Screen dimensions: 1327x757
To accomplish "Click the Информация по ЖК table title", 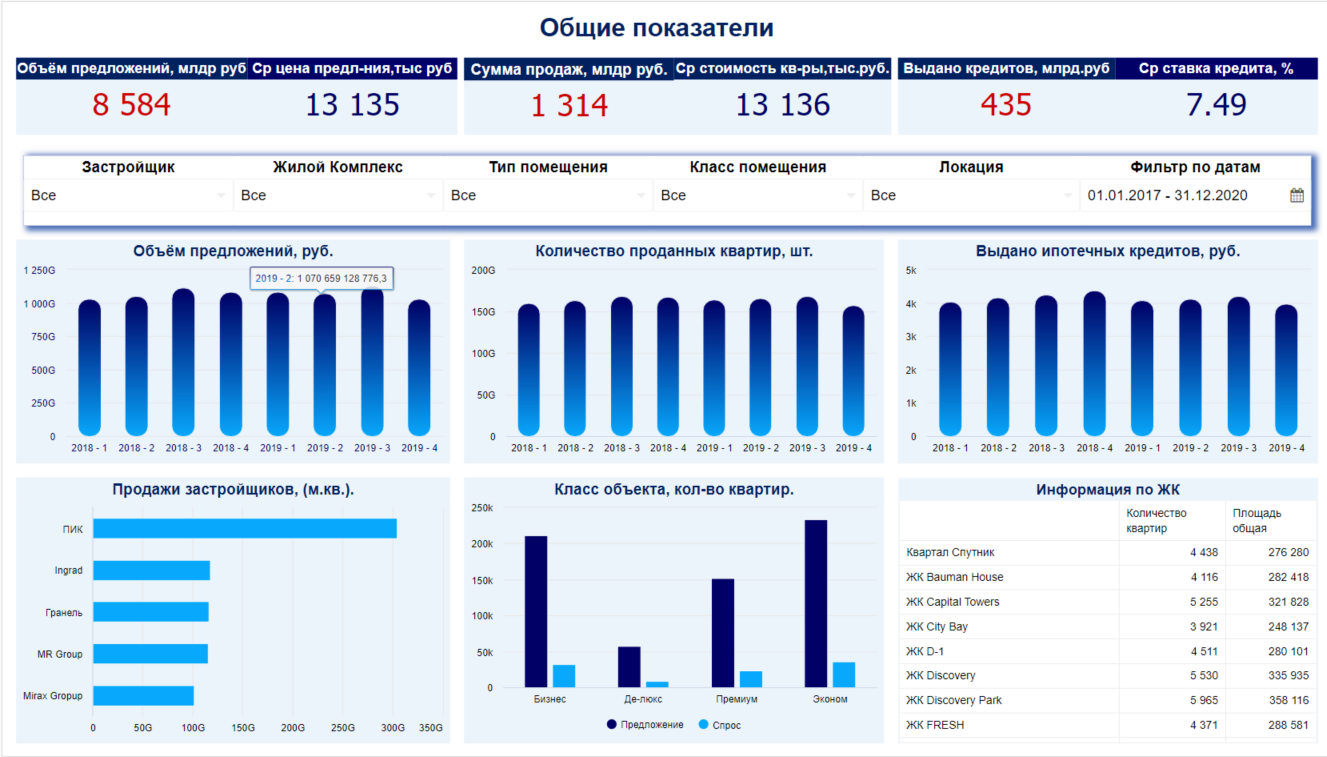I will (x=1108, y=490).
